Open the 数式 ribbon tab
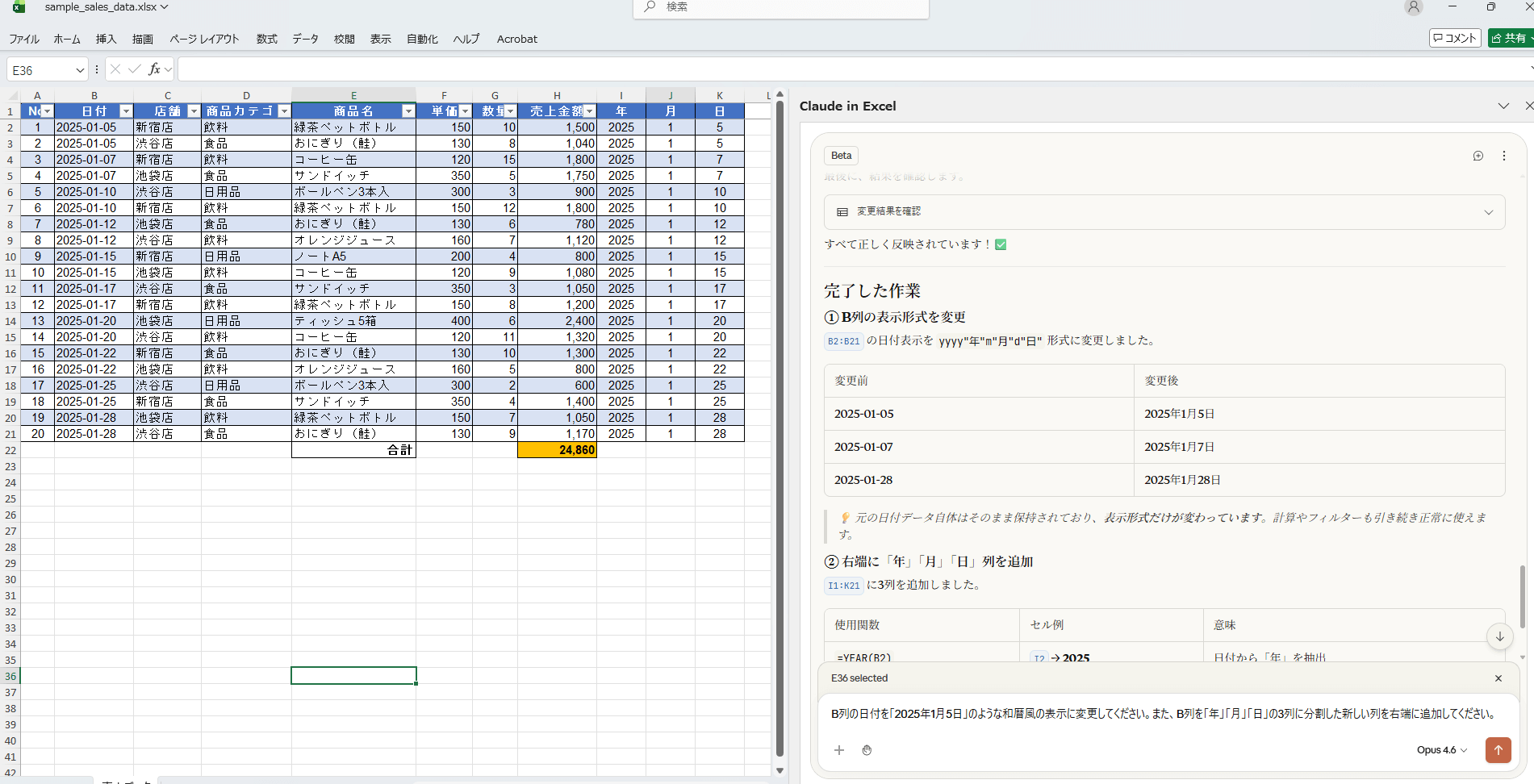This screenshot has height=784, width=1534. (x=266, y=39)
